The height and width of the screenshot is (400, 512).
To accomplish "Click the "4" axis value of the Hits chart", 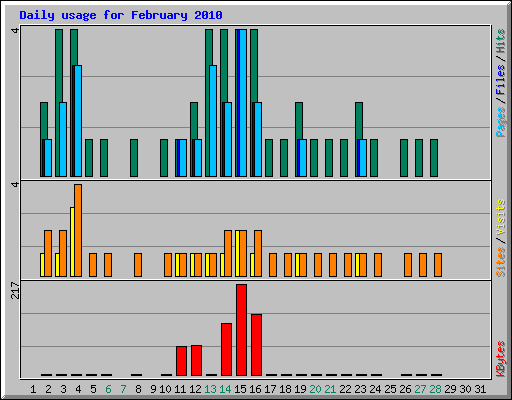I will 15,31.
